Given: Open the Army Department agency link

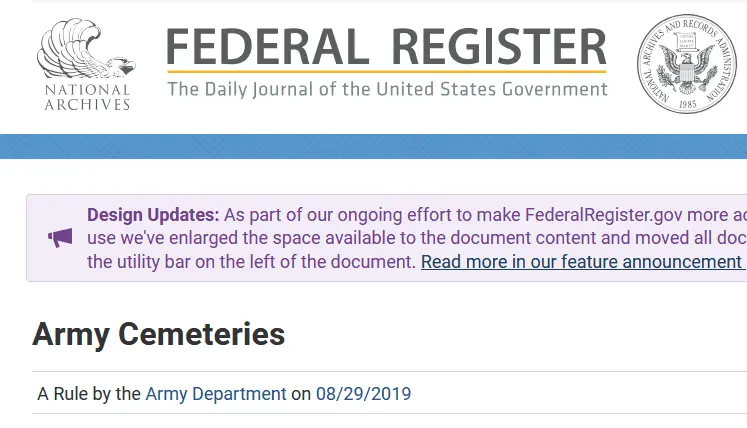Looking at the screenshot, I should [216, 394].
